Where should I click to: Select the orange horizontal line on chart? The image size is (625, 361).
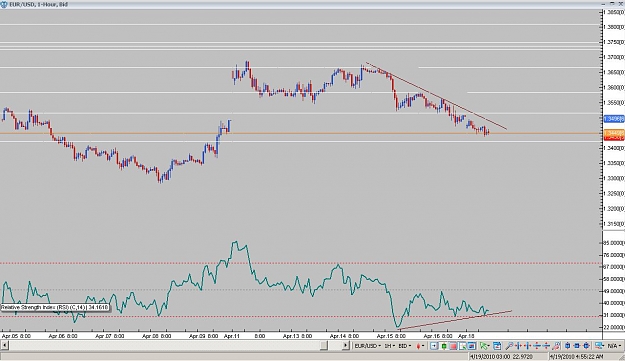tap(301, 133)
